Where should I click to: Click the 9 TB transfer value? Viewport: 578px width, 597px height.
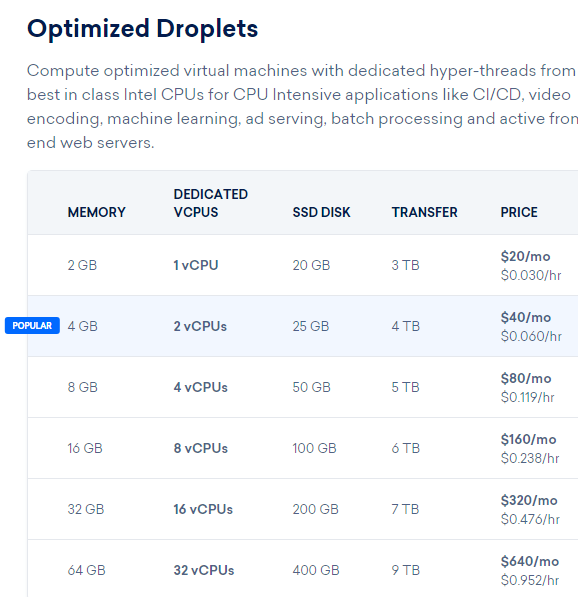click(406, 570)
